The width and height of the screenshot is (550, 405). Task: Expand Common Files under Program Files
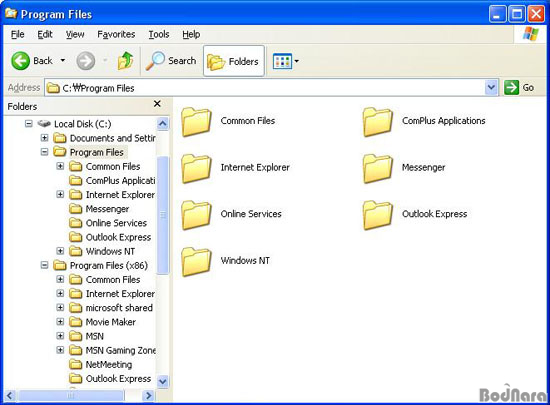[x=60, y=166]
